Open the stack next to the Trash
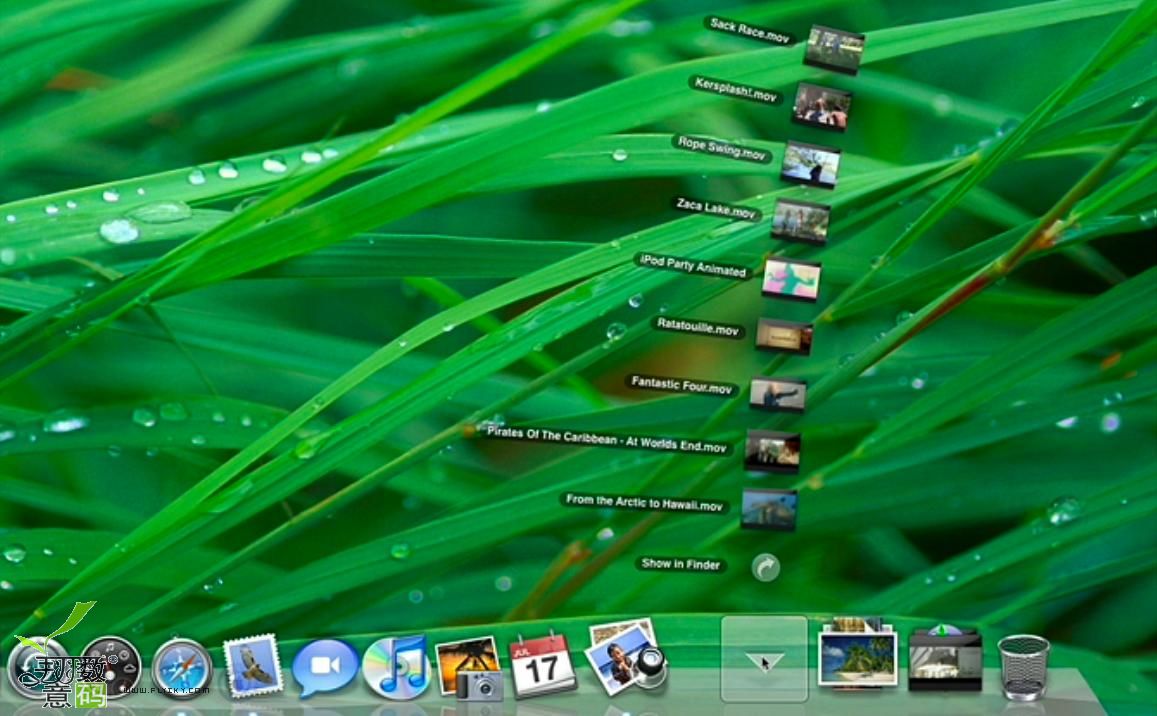This screenshot has width=1157, height=716. [x=945, y=658]
